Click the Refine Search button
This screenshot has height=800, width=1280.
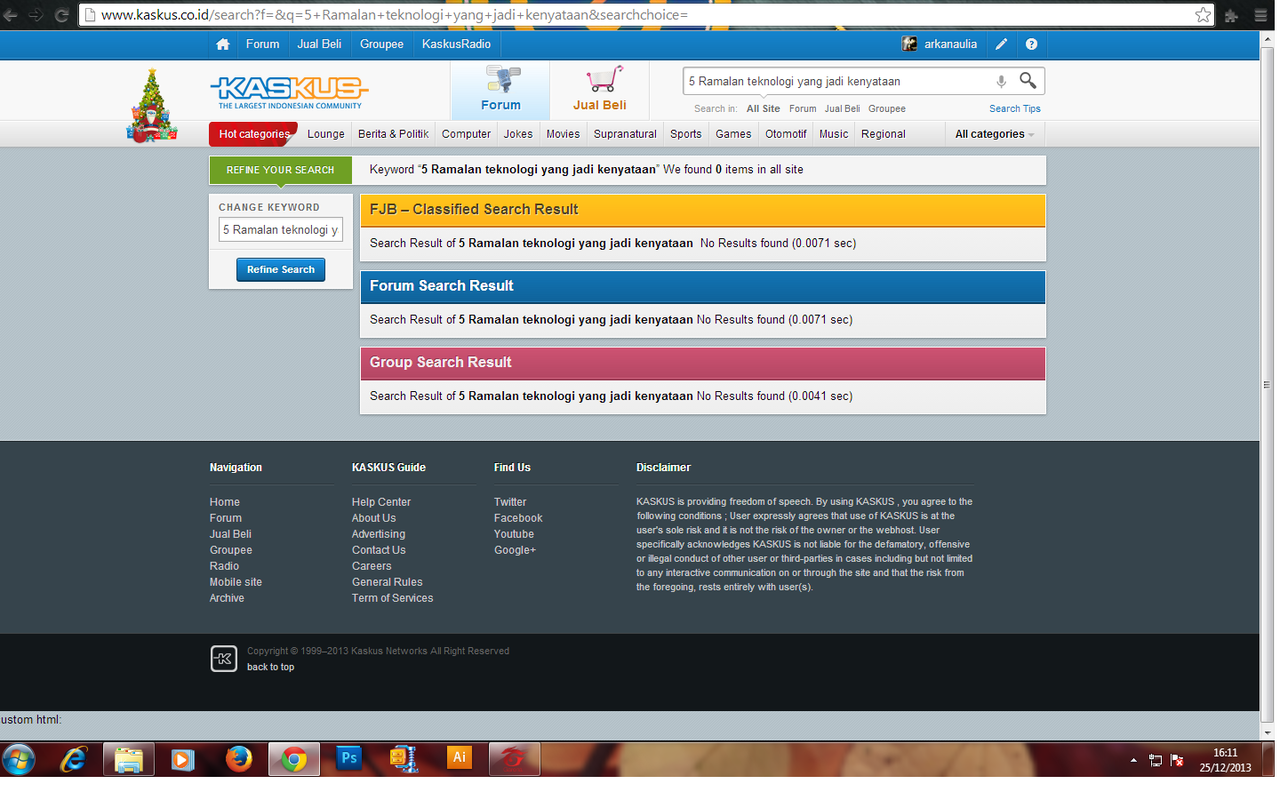(x=281, y=270)
